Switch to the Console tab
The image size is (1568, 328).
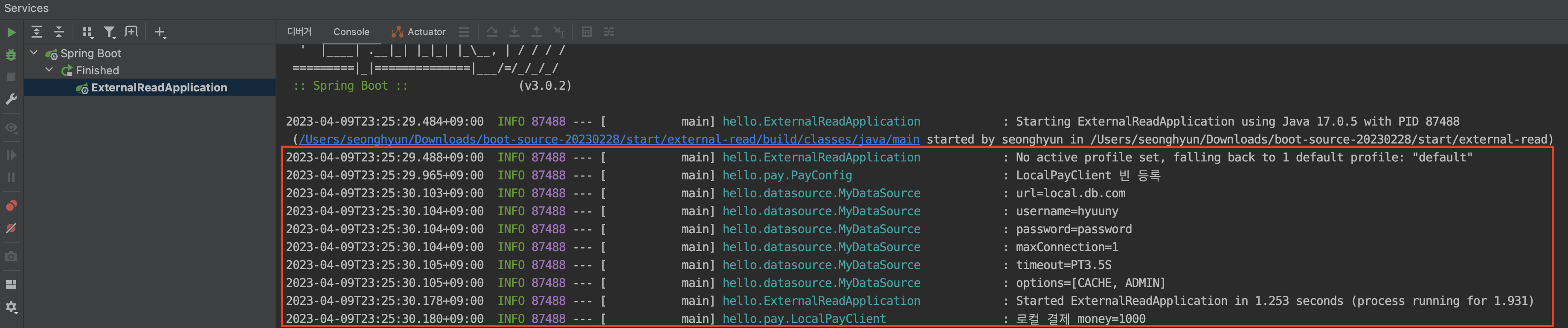[351, 32]
